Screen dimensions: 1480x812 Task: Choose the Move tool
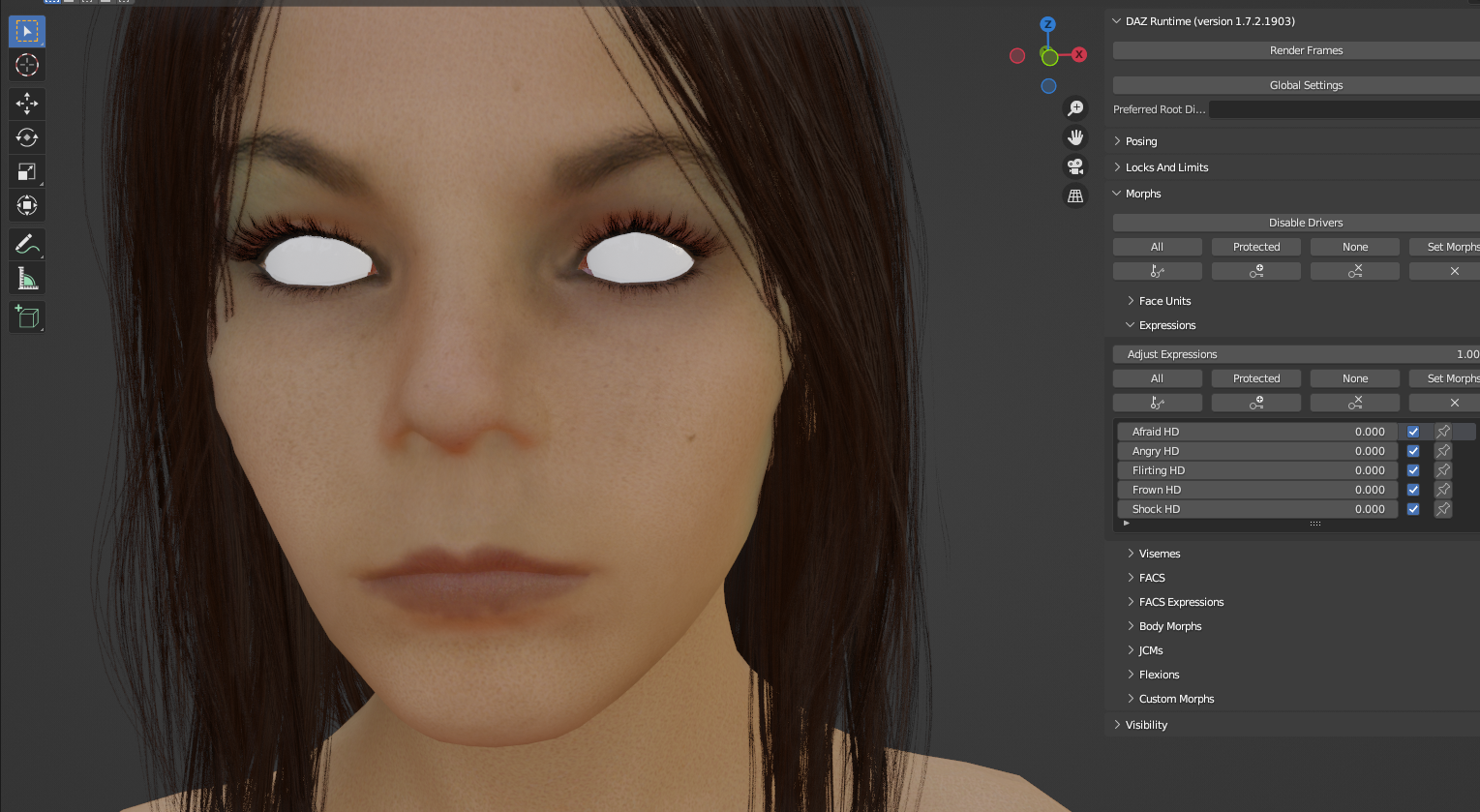pyautogui.click(x=27, y=104)
